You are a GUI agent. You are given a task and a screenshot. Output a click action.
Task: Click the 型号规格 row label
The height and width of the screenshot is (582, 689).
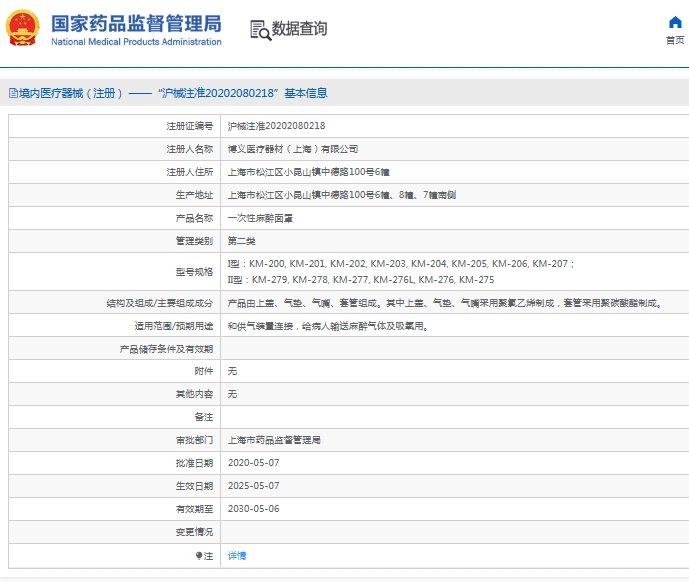click(x=194, y=272)
